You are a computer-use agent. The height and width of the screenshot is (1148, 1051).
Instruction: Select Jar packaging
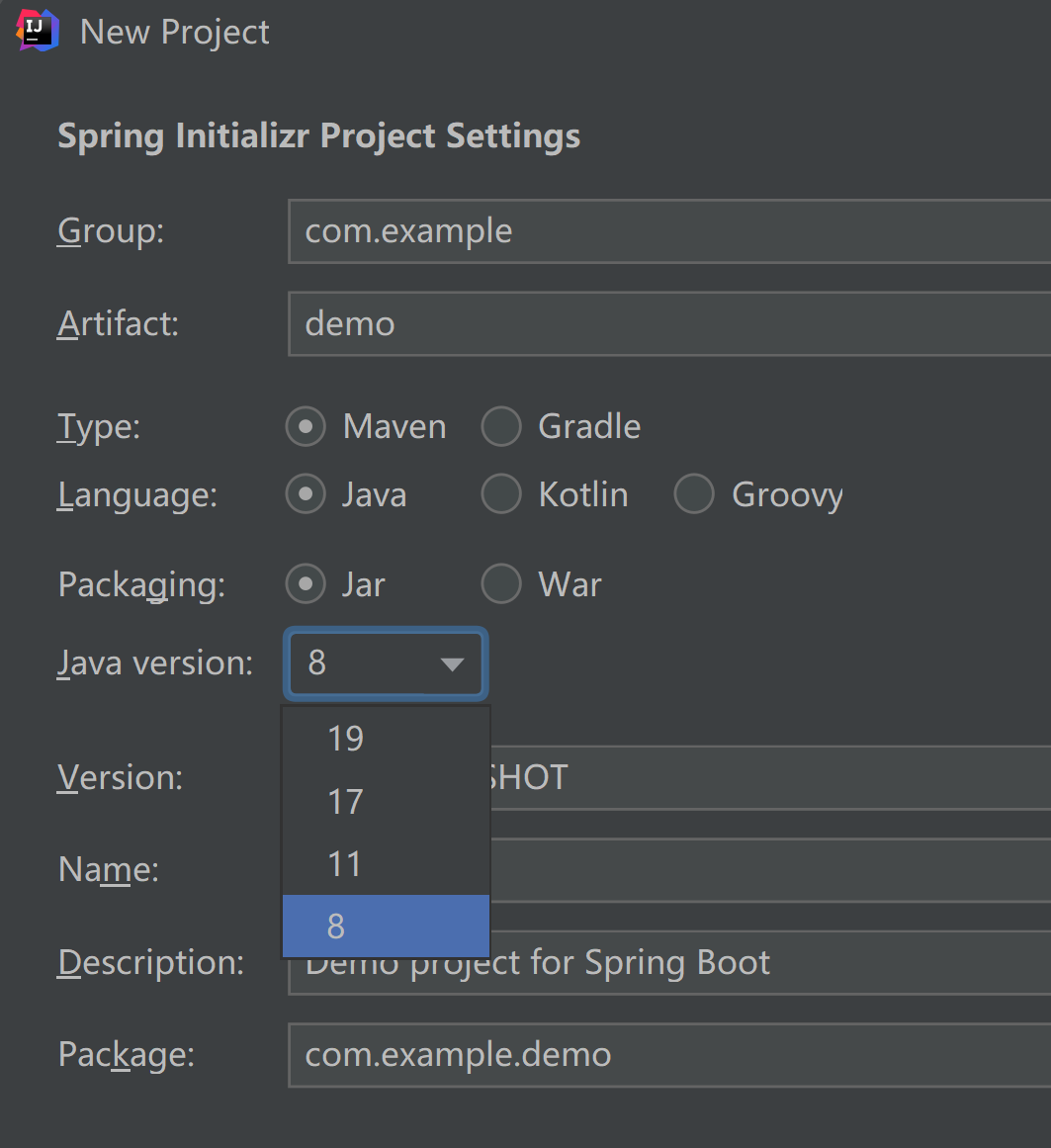point(306,584)
